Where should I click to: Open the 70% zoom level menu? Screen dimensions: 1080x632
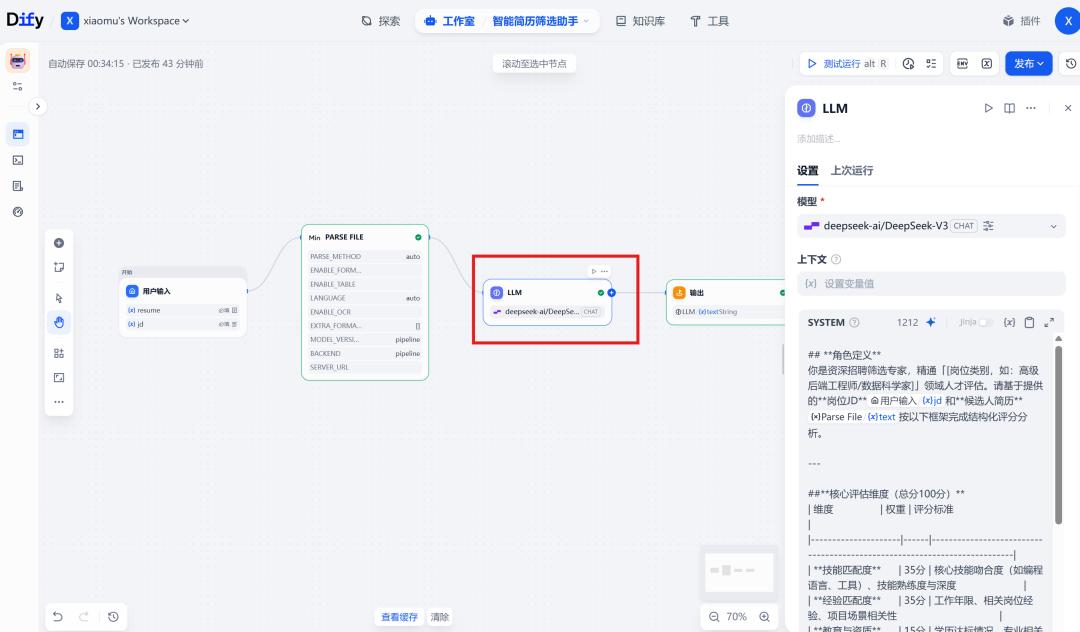tap(736, 617)
